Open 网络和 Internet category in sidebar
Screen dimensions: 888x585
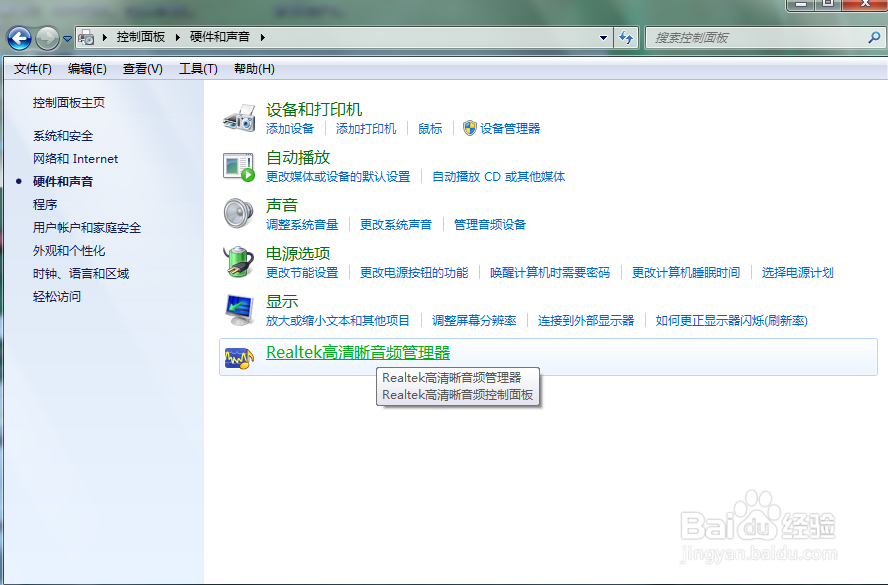75,159
